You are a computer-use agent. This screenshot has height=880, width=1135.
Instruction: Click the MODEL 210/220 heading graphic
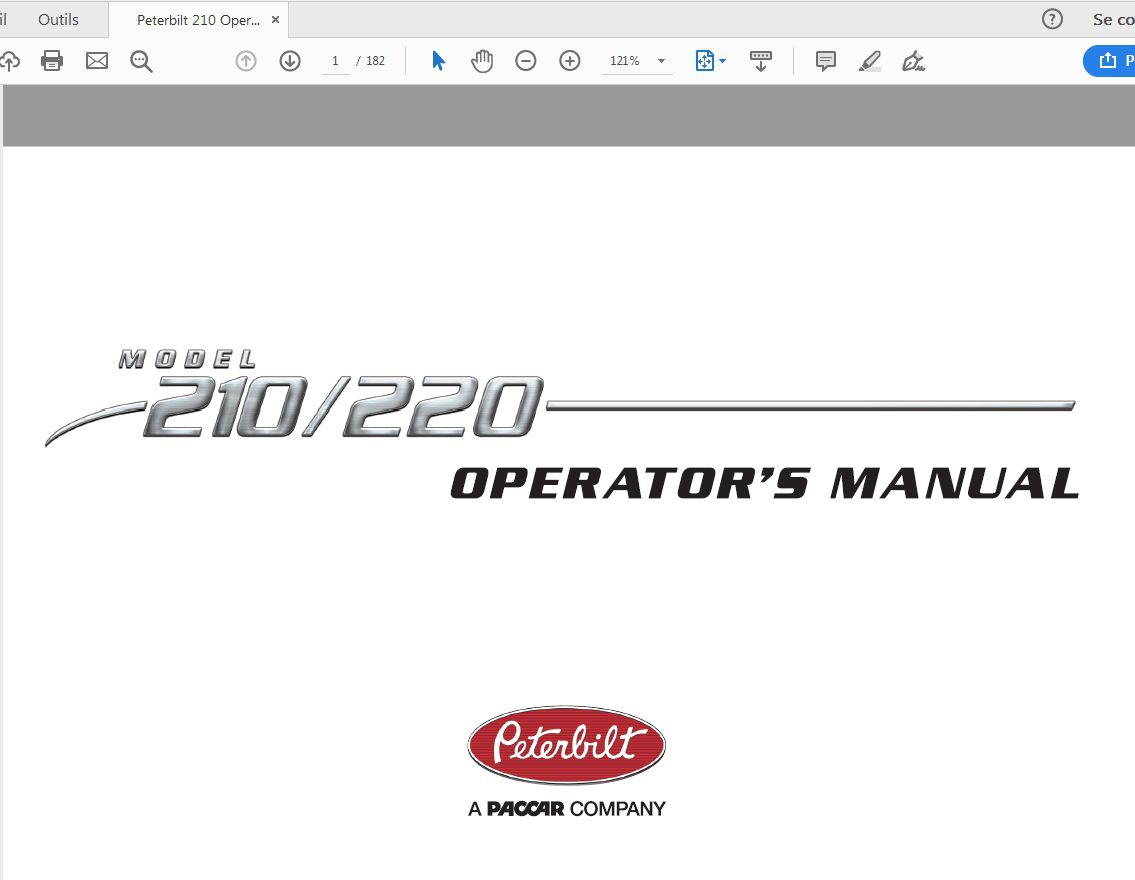(x=329, y=396)
